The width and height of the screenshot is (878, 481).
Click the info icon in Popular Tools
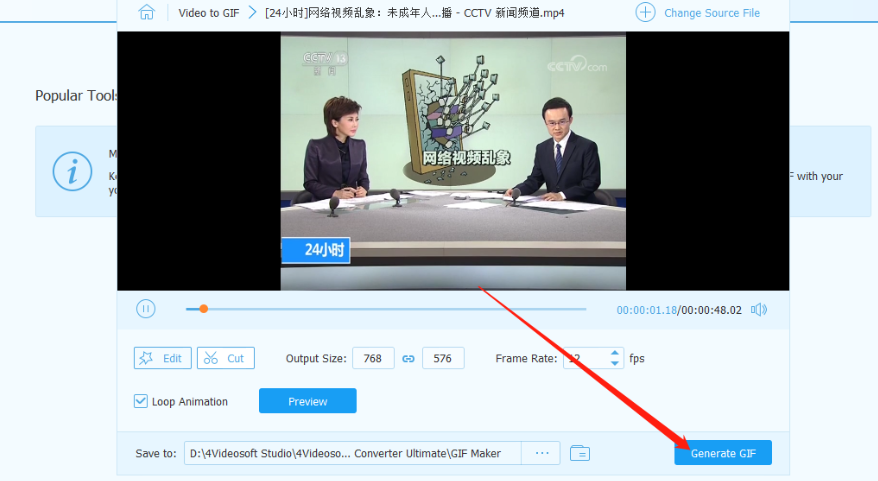point(72,171)
